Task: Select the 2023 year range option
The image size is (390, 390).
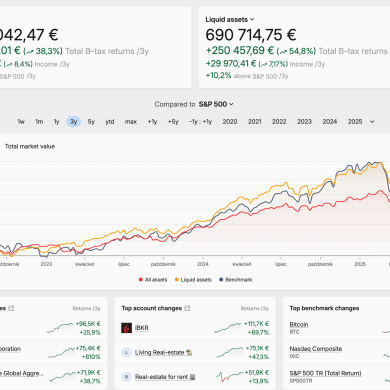Action: pos(304,122)
